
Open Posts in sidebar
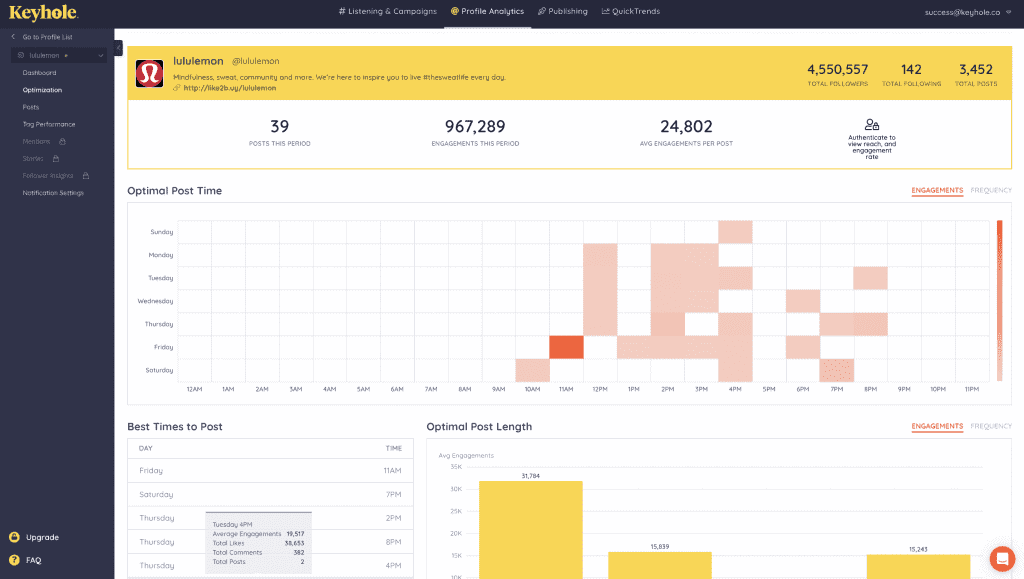(x=31, y=107)
